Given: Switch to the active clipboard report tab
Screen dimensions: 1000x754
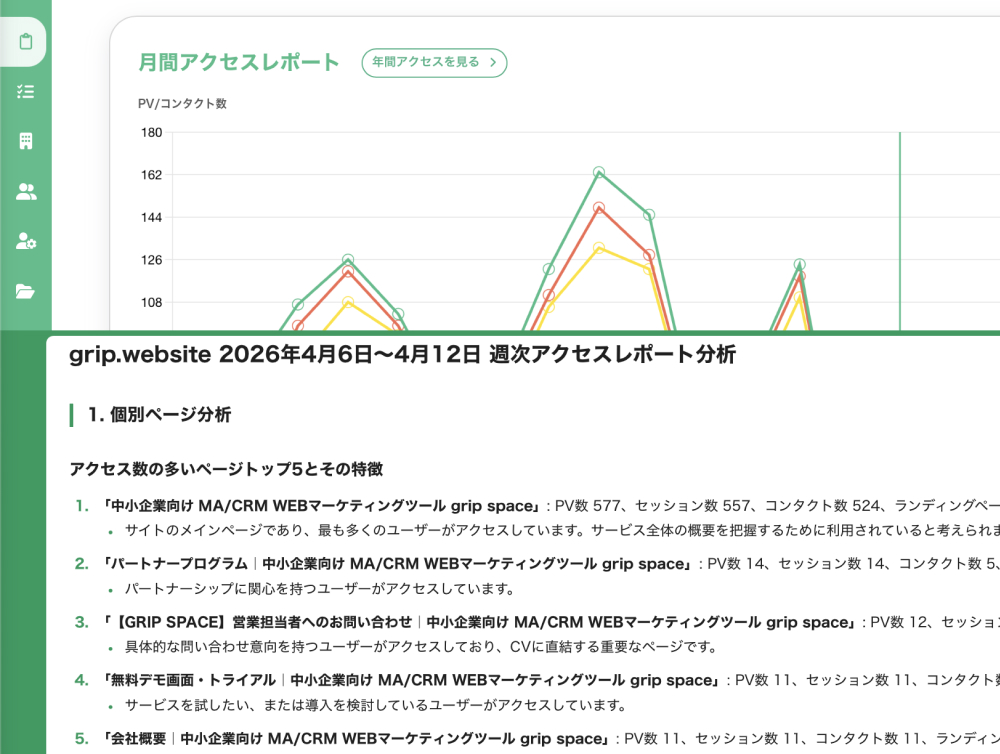Looking at the screenshot, I should 24,42.
